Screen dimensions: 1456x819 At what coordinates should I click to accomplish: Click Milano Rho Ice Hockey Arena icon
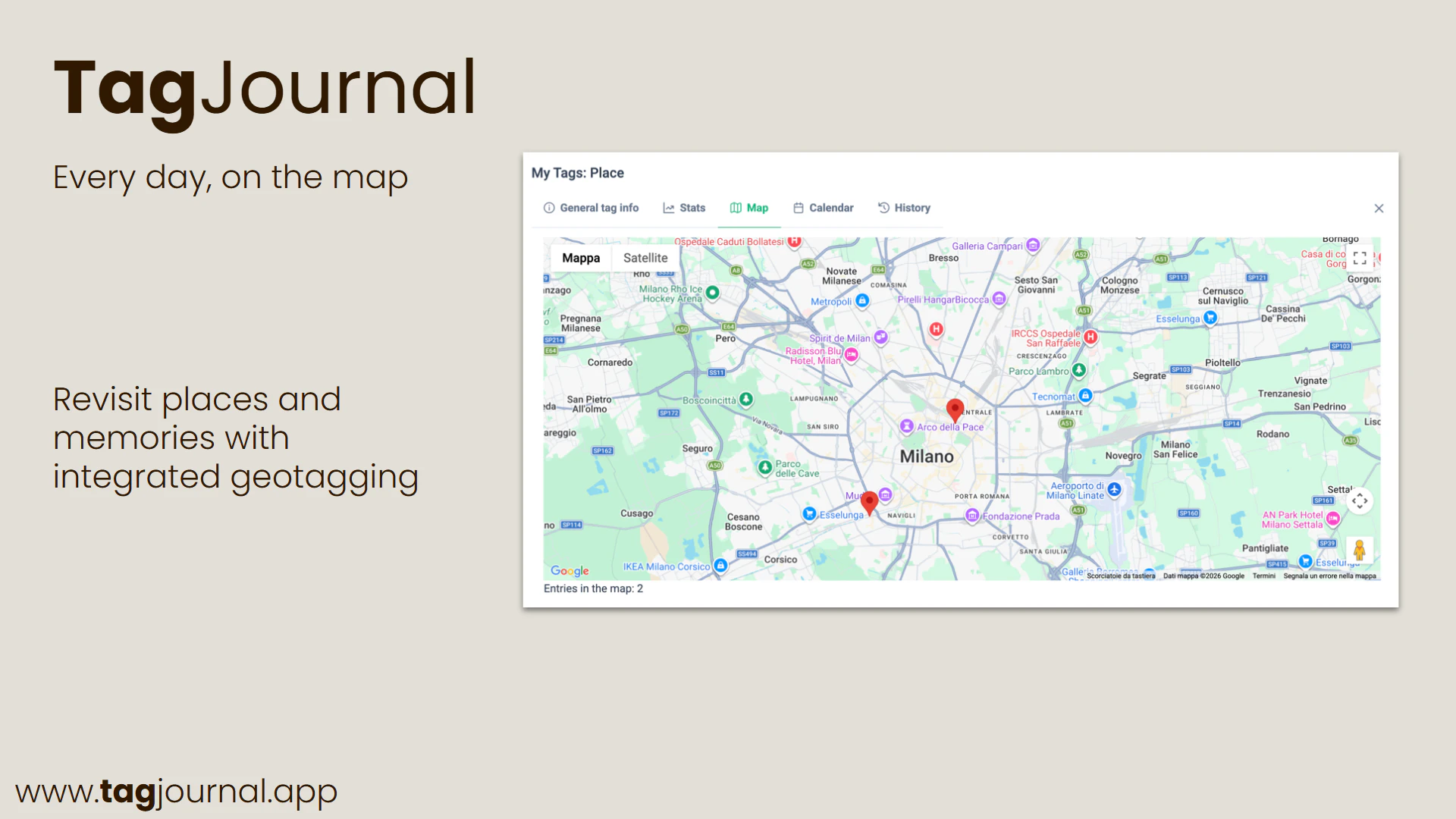click(712, 292)
